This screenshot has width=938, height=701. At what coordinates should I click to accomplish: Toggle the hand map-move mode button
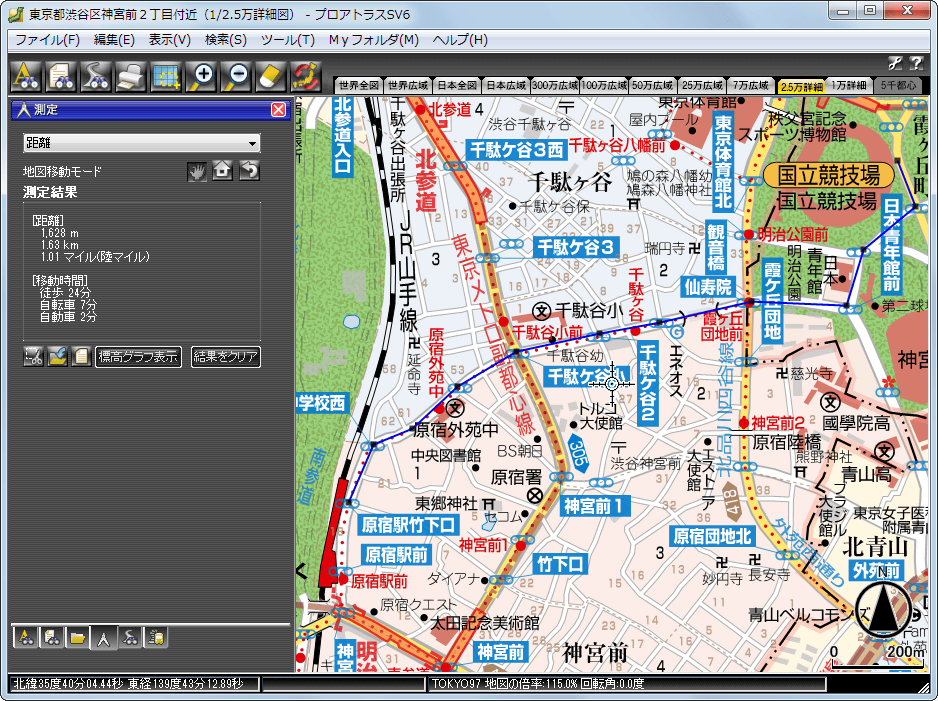[x=197, y=171]
